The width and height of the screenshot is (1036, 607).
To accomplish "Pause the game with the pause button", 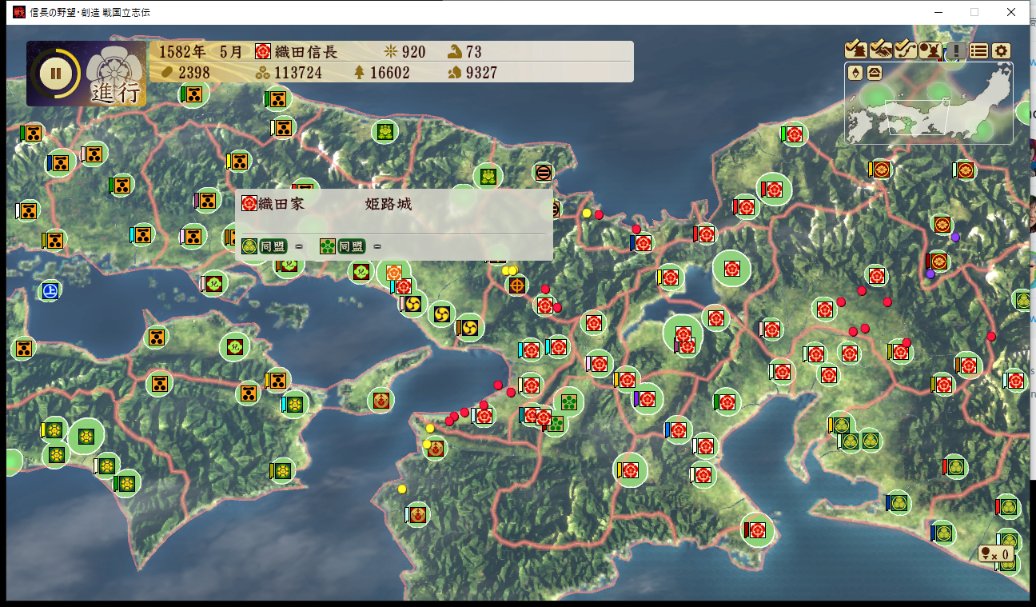I will coord(56,73).
